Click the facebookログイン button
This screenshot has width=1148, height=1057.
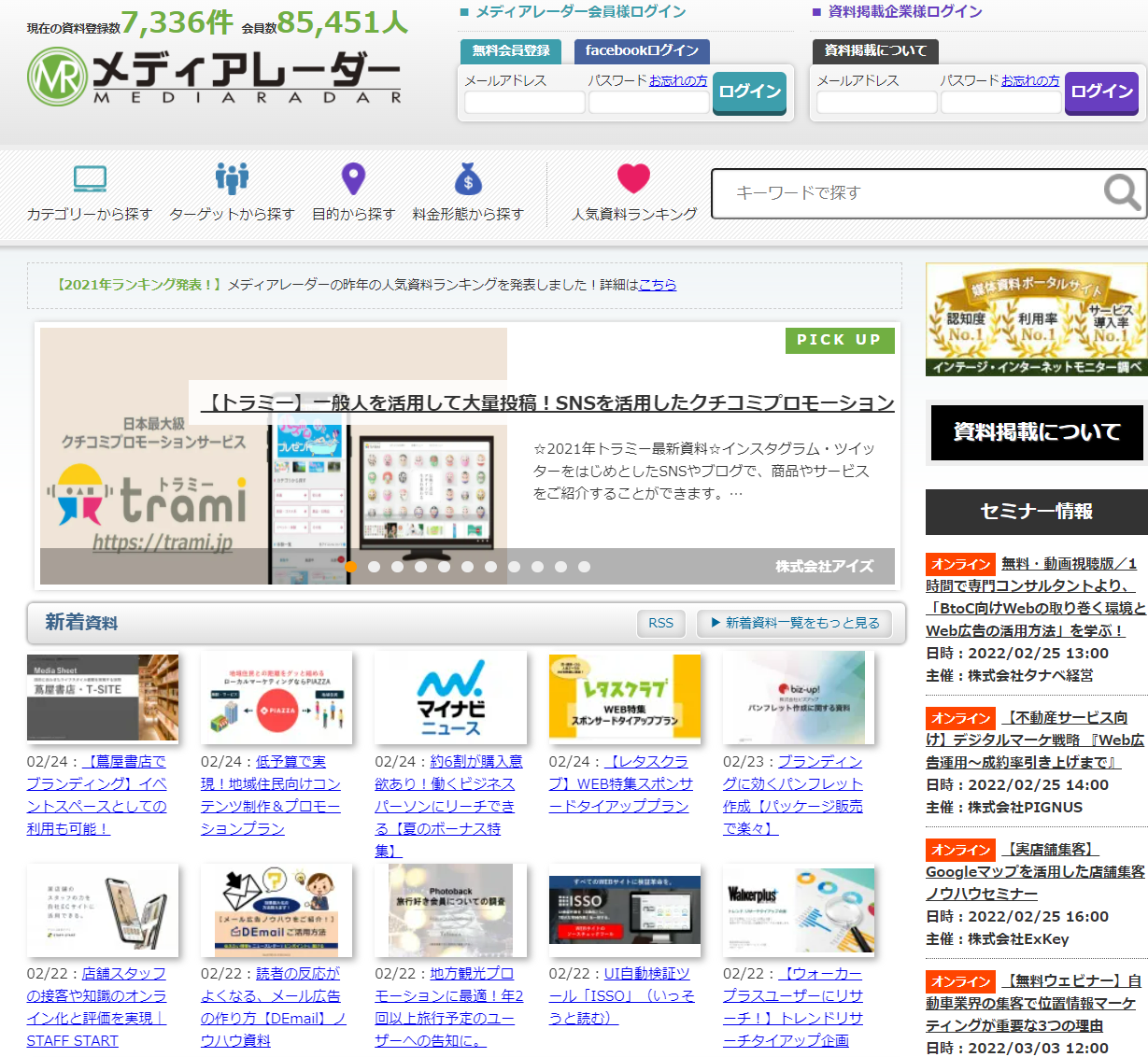coord(642,50)
